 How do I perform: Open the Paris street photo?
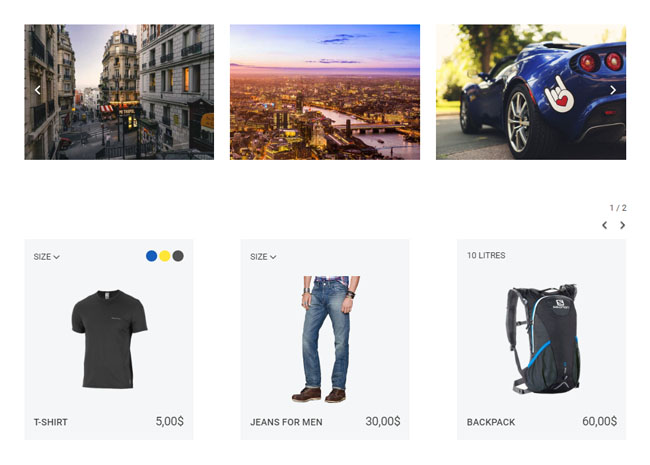tap(119, 92)
